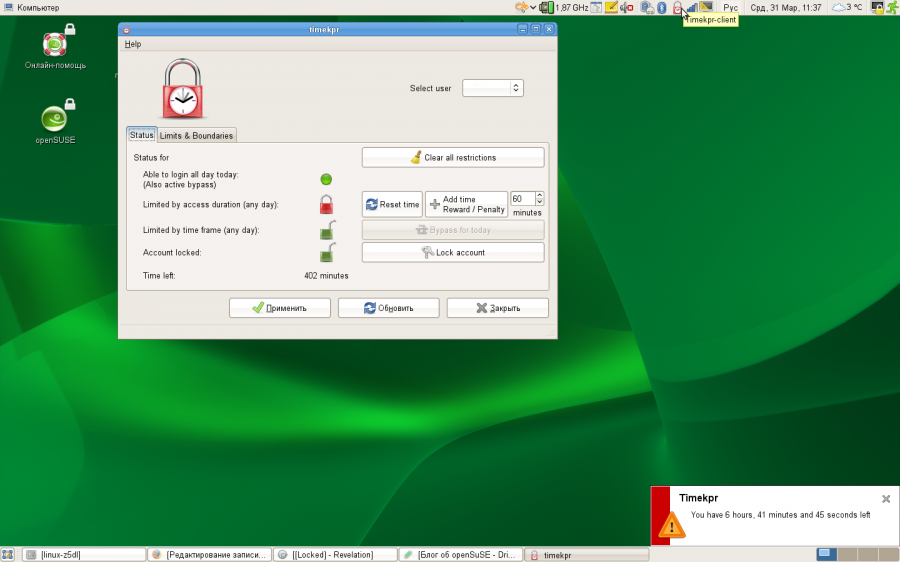Switch to the Limits & Boundaries tab
The height and width of the screenshot is (562, 900).
pyautogui.click(x=196, y=135)
